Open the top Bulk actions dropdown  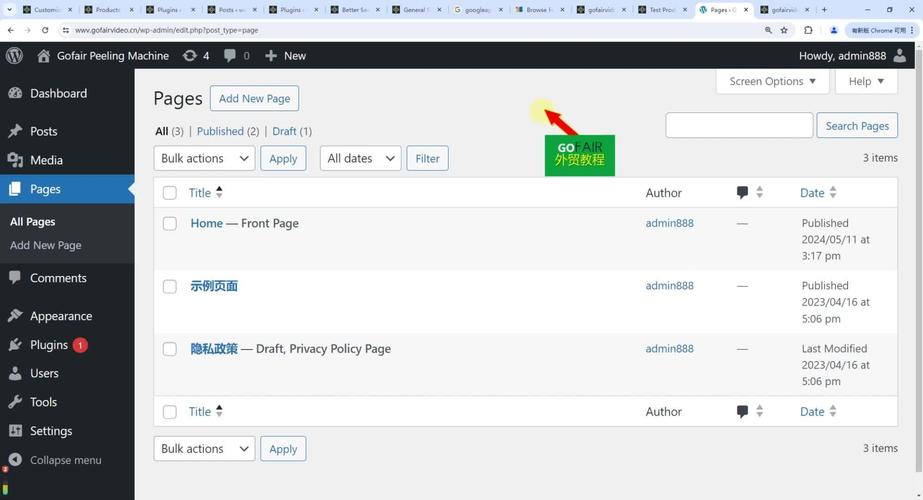(204, 158)
